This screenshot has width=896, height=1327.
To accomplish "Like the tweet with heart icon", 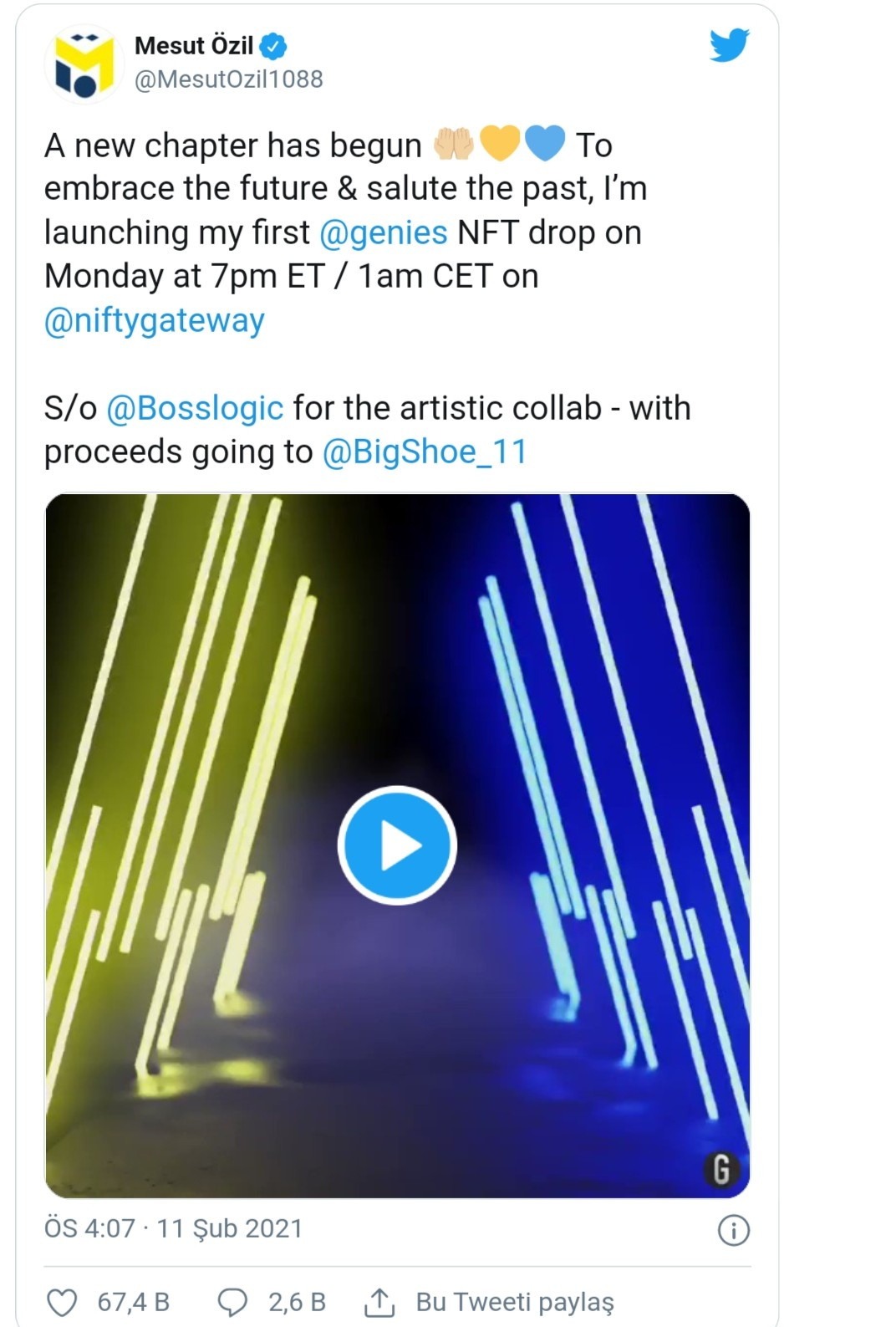I will 62,1302.
